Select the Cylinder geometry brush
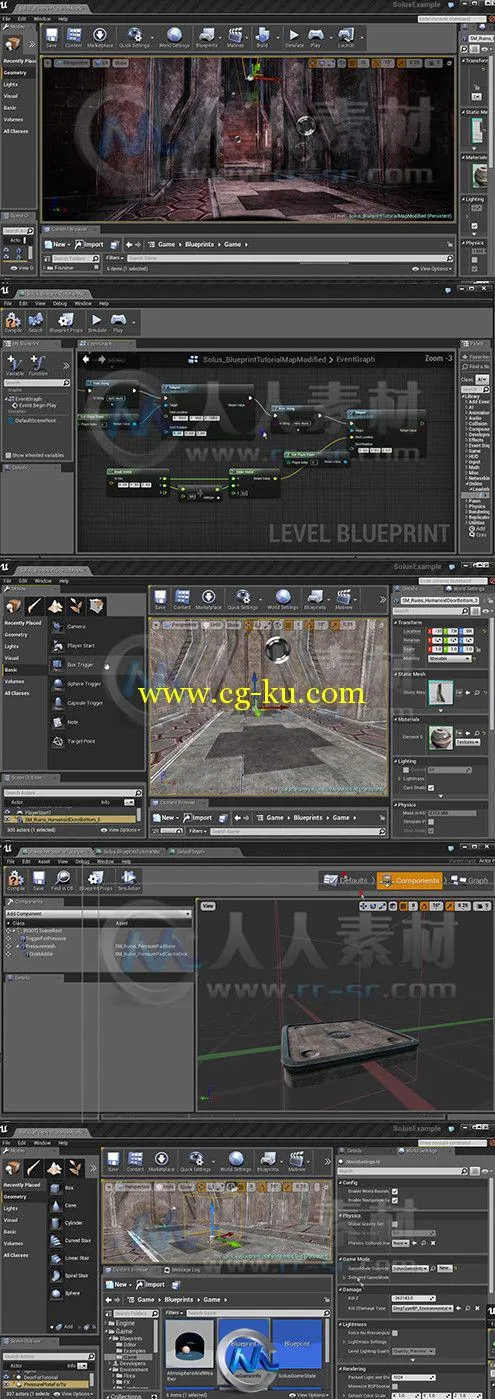The width and height of the screenshot is (495, 1399). (74, 1222)
